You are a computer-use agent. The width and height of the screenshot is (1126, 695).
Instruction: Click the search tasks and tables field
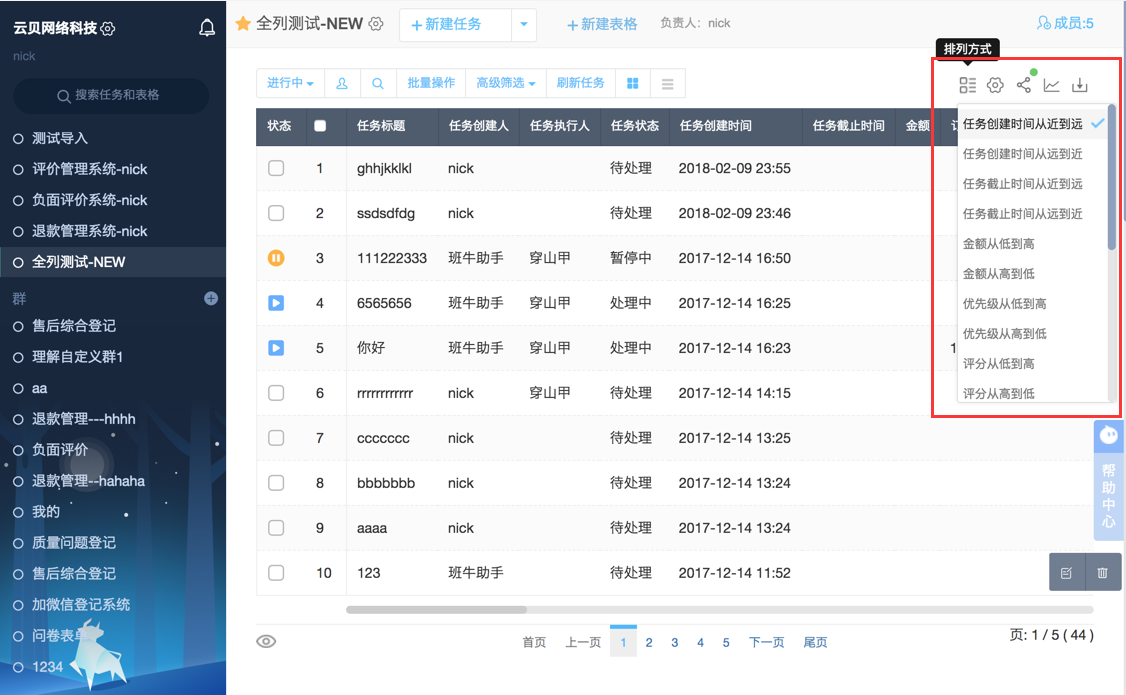pos(111,95)
